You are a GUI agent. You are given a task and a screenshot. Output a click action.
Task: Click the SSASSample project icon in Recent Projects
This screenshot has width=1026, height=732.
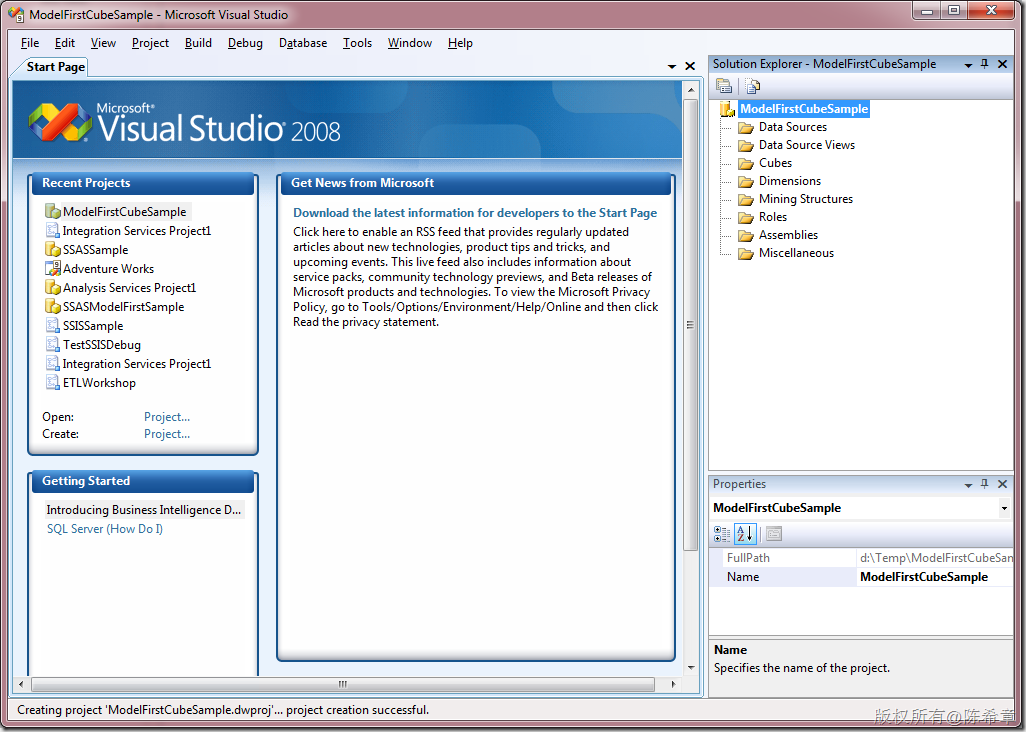click(x=52, y=249)
